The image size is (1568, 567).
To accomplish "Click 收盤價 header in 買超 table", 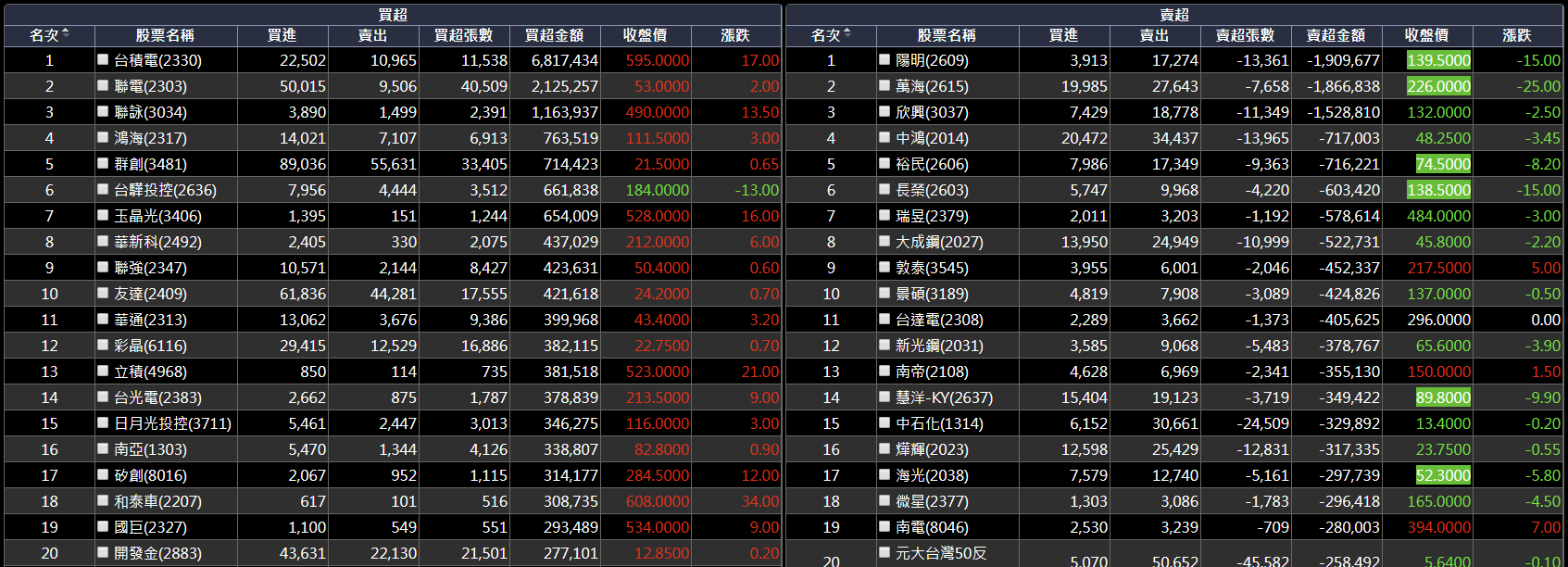I will coord(645,35).
